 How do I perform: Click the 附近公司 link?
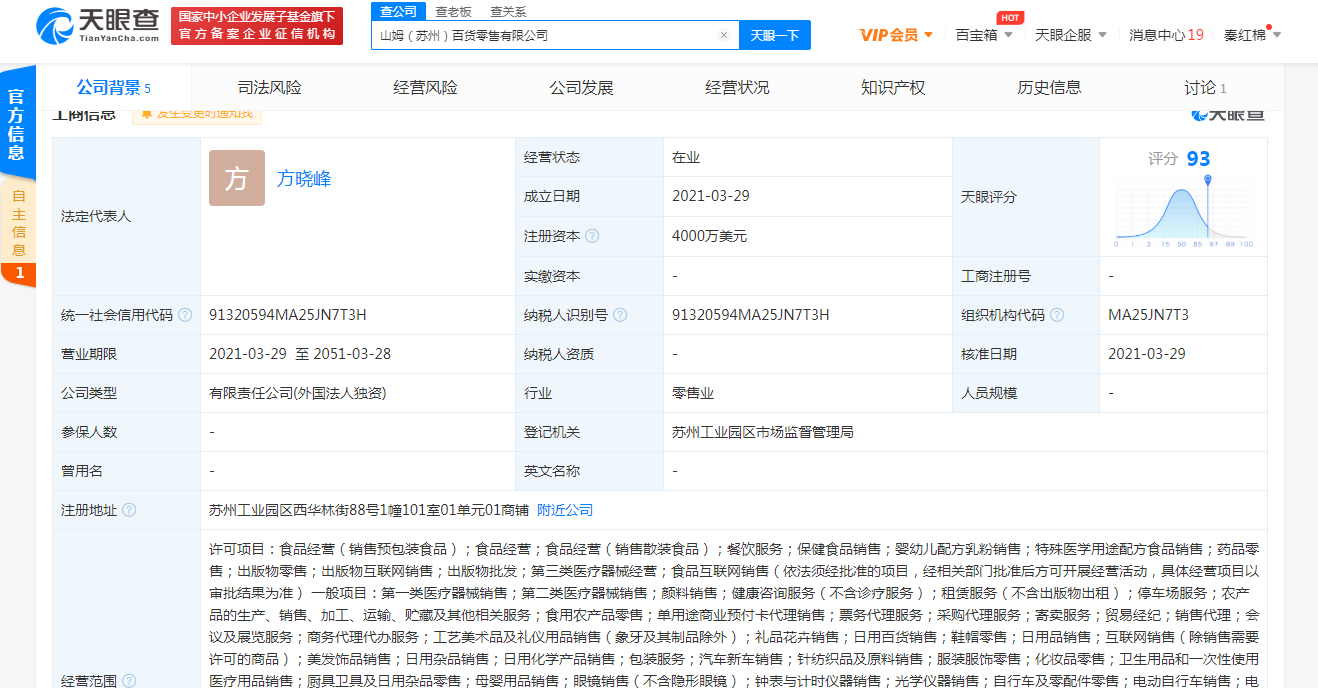pos(565,510)
